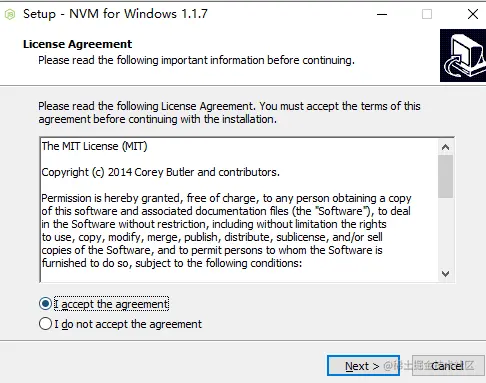This screenshot has width=486, height=383.
Task: Minimize the NVM setup window
Action: coord(382,14)
